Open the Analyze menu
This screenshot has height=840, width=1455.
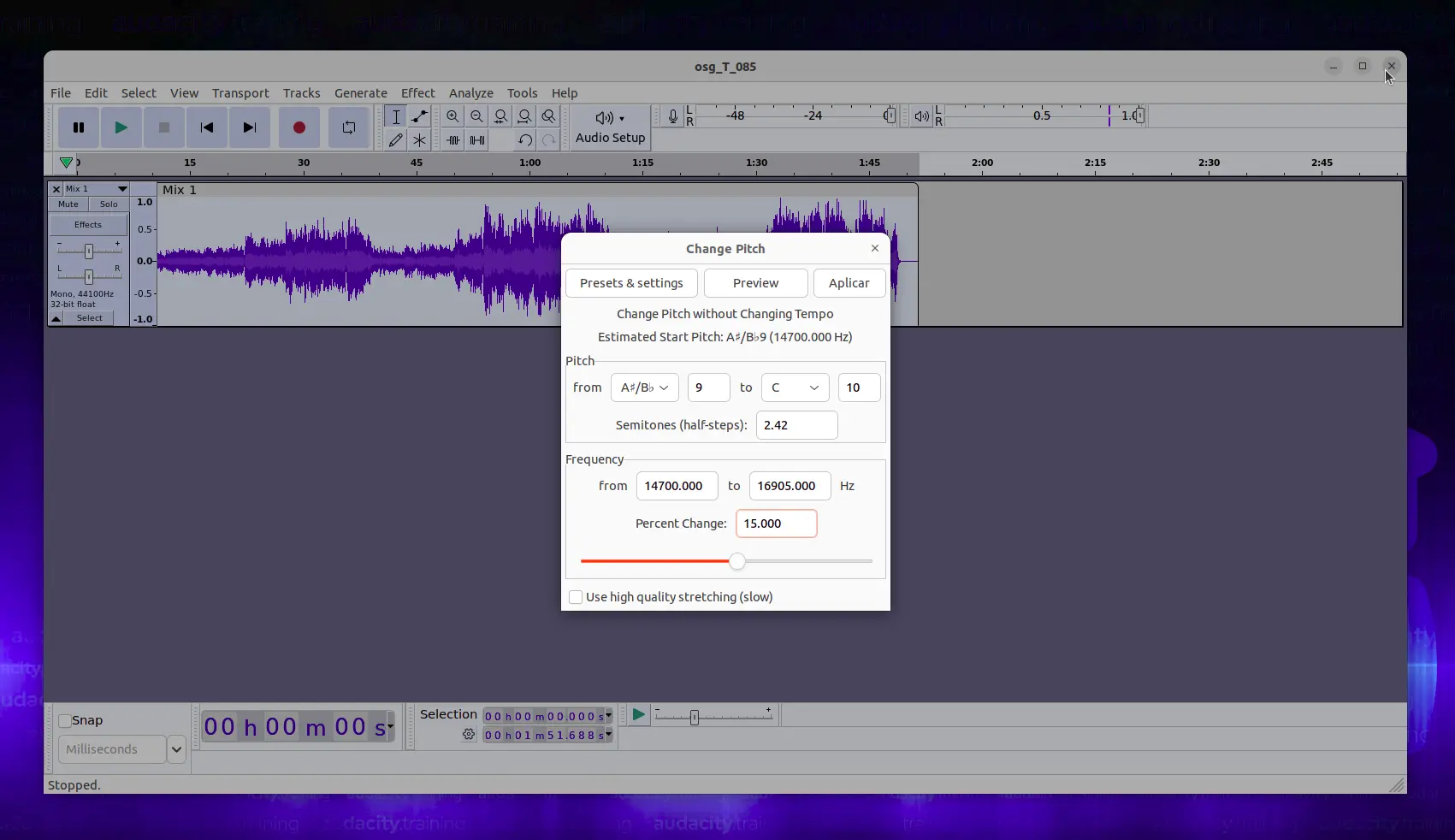(x=471, y=93)
